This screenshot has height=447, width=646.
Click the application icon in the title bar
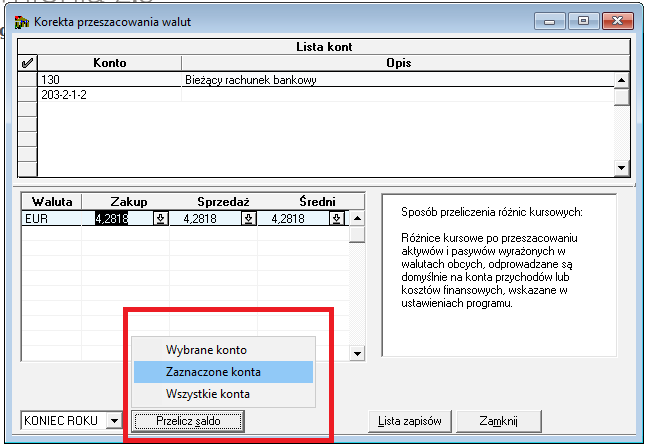click(21, 22)
